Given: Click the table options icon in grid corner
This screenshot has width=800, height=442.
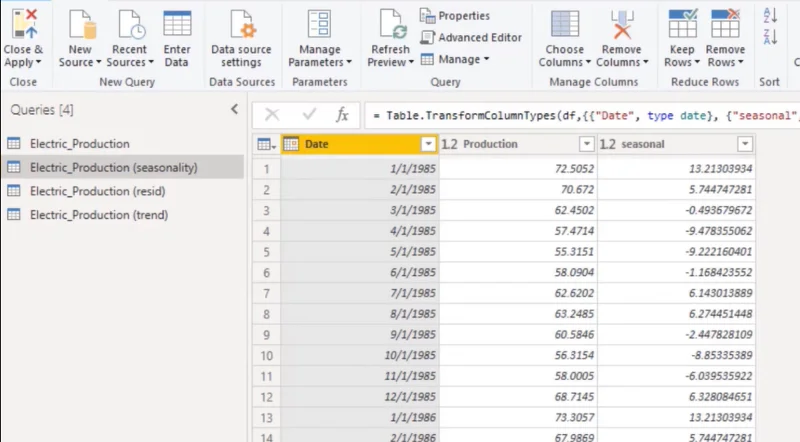Looking at the screenshot, I should tap(266, 144).
